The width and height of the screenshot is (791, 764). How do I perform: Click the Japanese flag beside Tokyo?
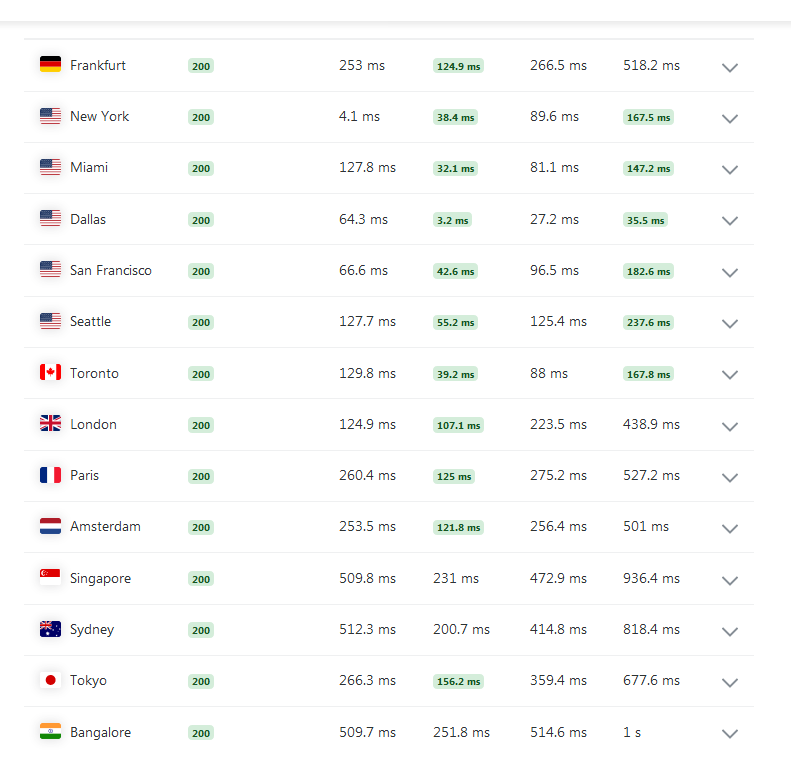pyautogui.click(x=50, y=680)
